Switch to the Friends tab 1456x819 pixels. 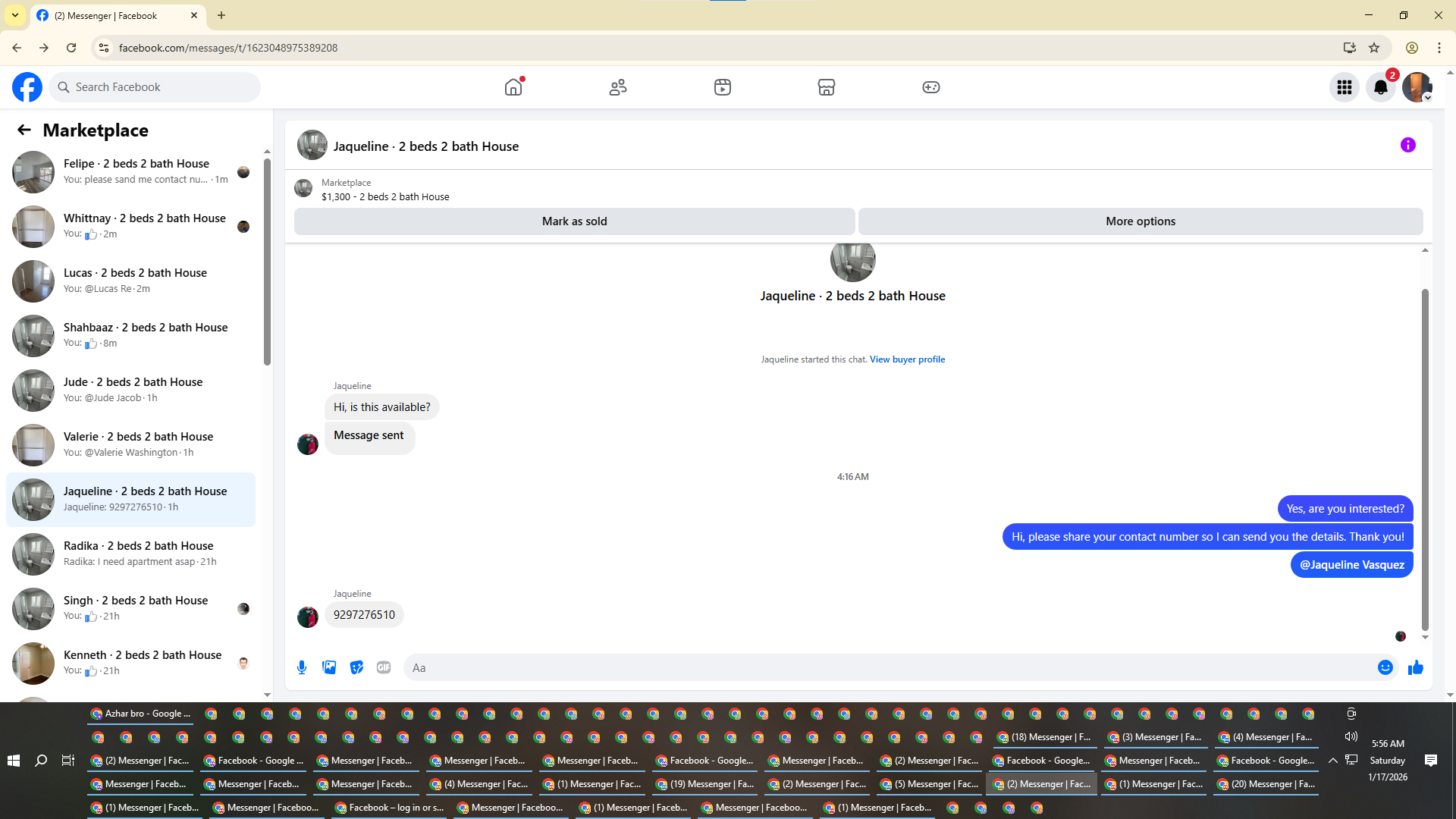pos(618,87)
